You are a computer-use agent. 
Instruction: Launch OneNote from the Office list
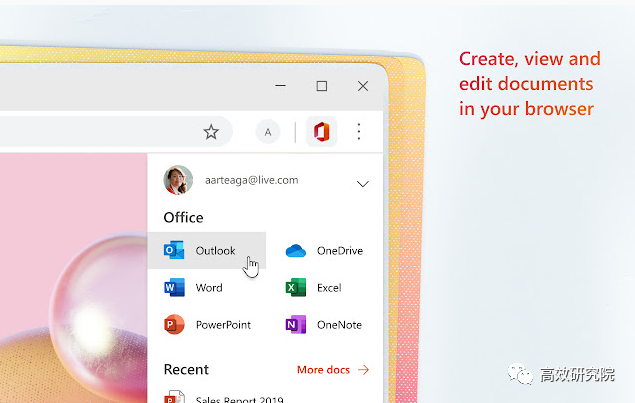point(324,324)
